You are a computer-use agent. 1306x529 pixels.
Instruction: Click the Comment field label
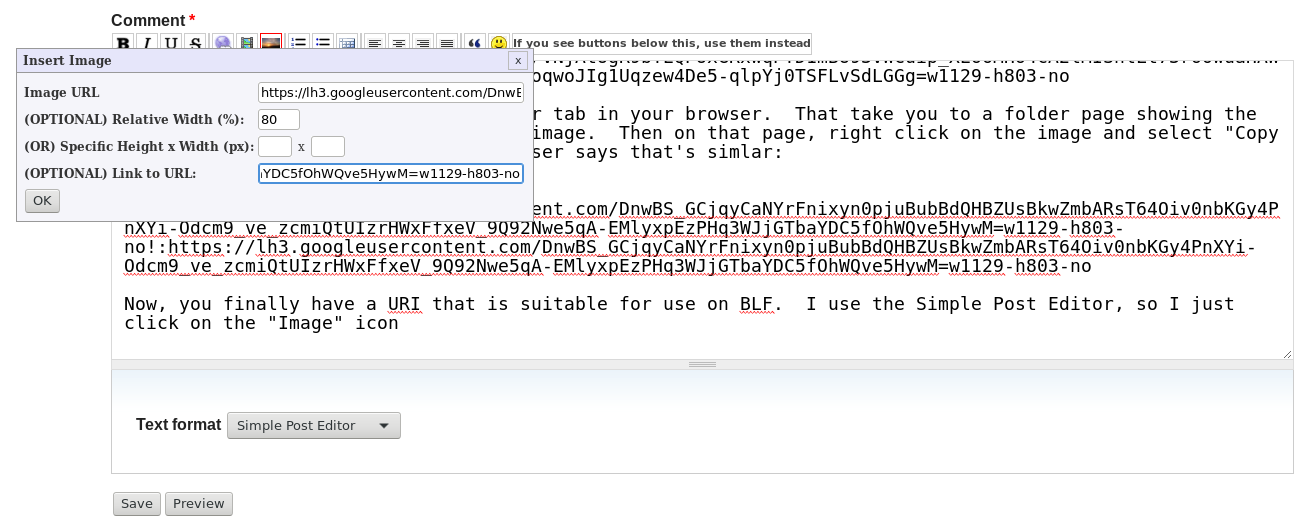click(148, 21)
